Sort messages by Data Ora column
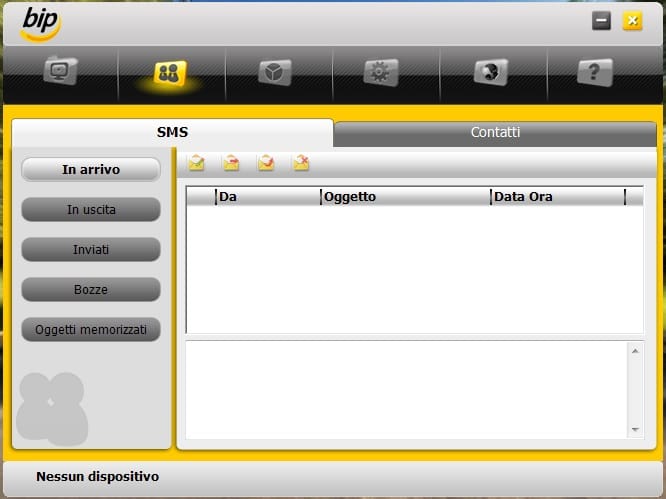 click(x=556, y=197)
